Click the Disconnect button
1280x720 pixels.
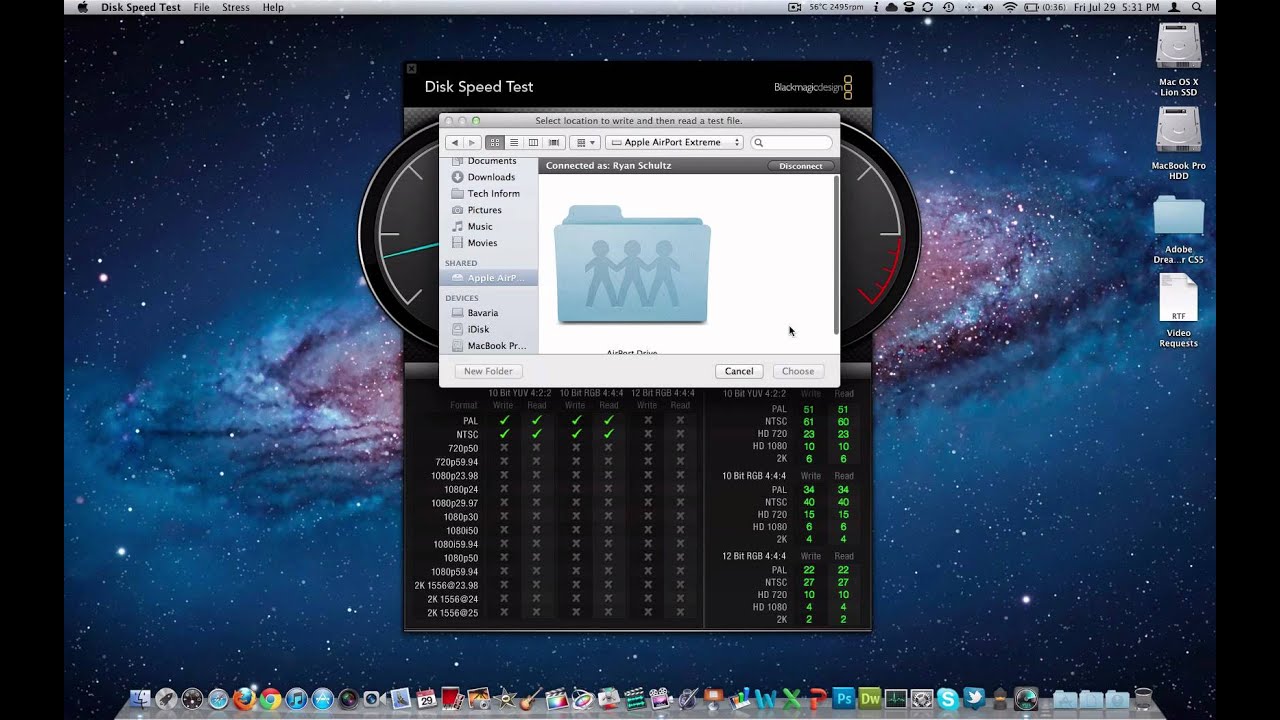pos(801,166)
